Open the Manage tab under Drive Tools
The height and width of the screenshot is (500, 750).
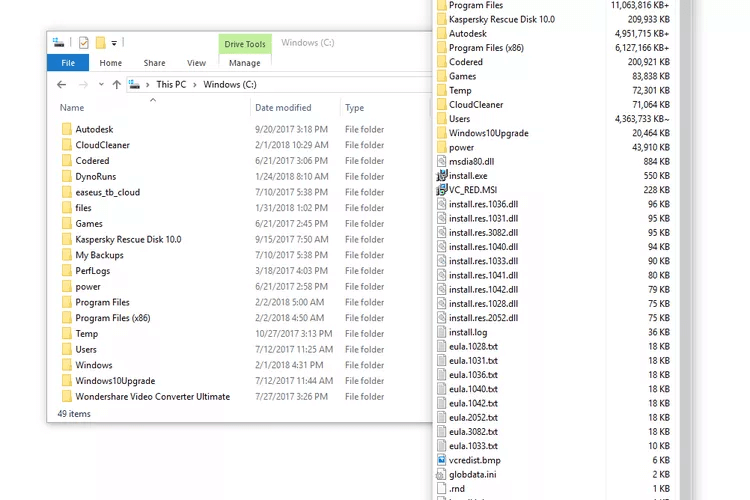[x=244, y=63]
